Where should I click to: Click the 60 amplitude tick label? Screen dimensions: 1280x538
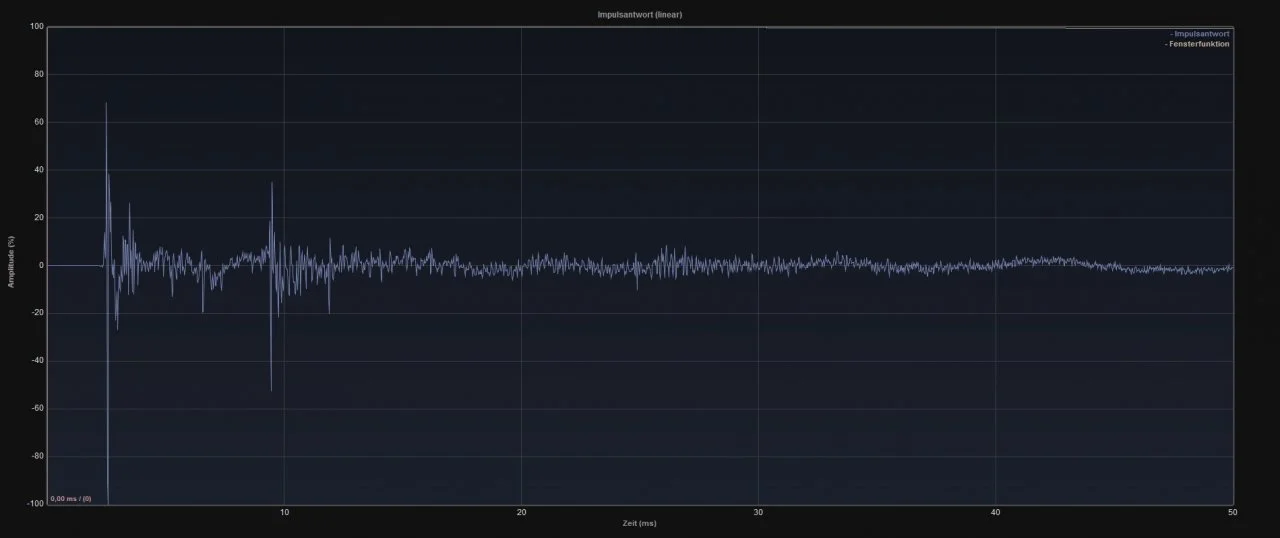[x=39, y=122]
